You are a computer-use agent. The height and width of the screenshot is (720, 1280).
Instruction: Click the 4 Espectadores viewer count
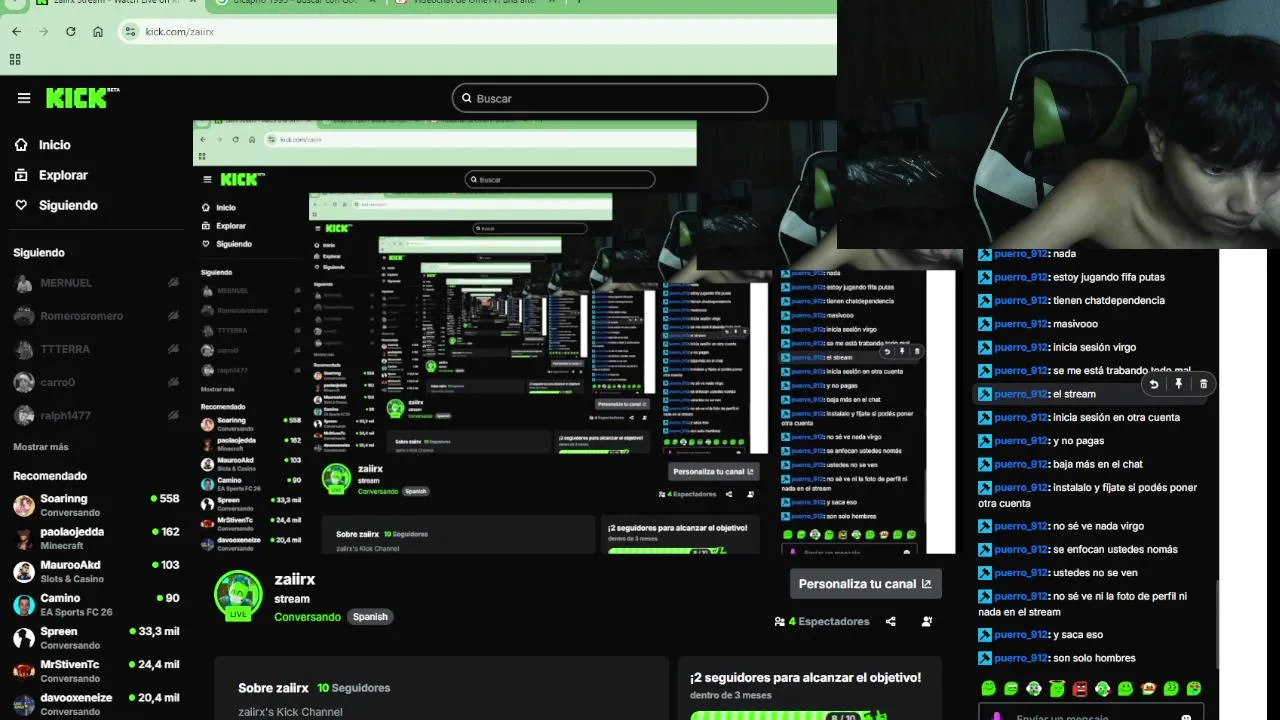click(822, 621)
